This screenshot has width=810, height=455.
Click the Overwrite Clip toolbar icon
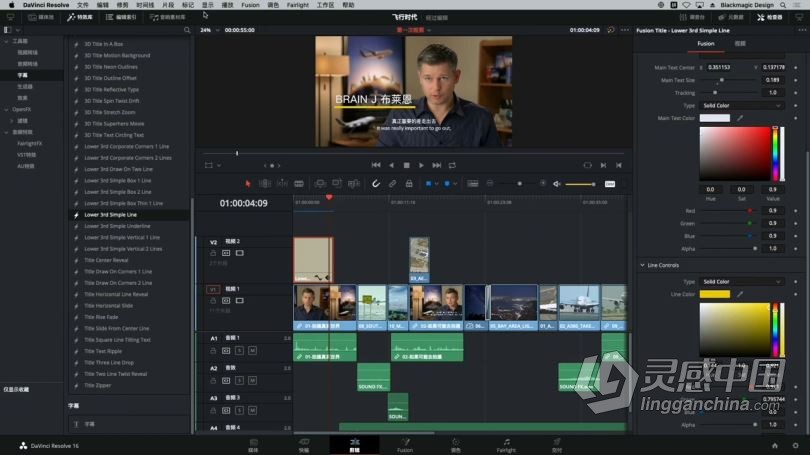[337, 184]
